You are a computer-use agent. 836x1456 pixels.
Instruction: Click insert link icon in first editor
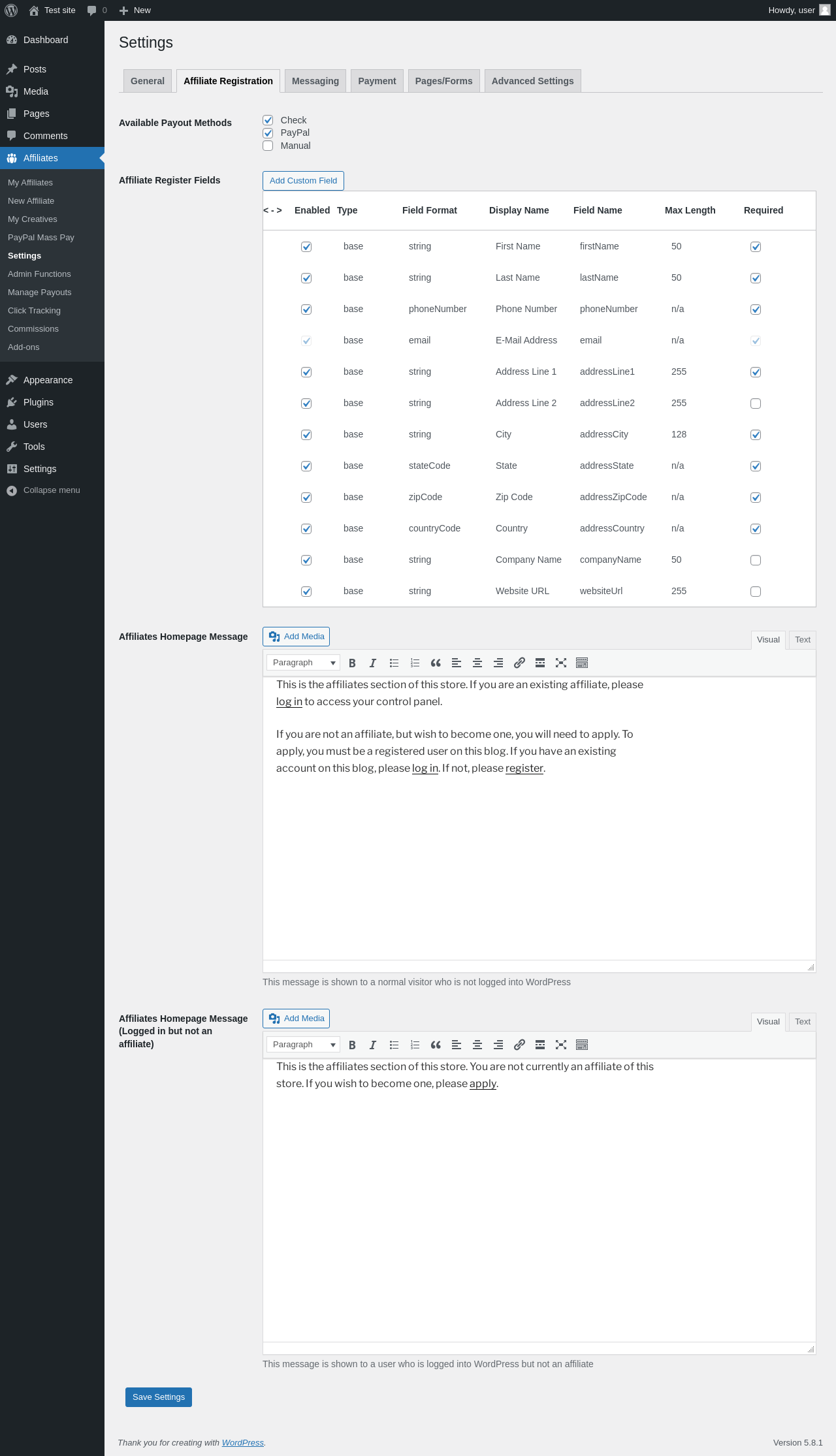coord(519,663)
